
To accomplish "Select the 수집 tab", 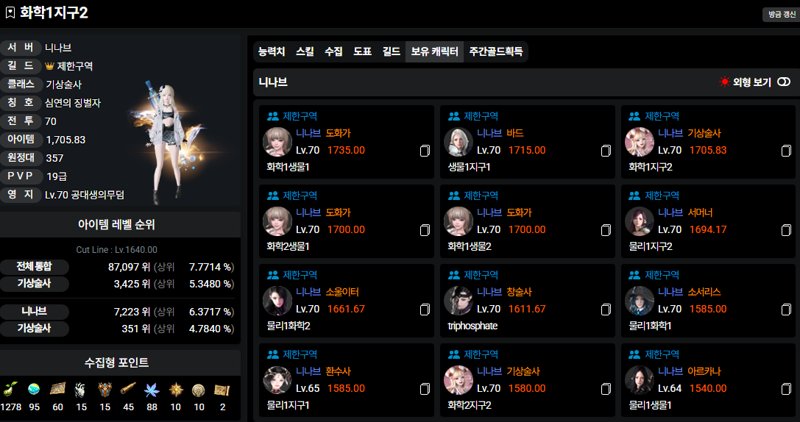I will click(334, 52).
